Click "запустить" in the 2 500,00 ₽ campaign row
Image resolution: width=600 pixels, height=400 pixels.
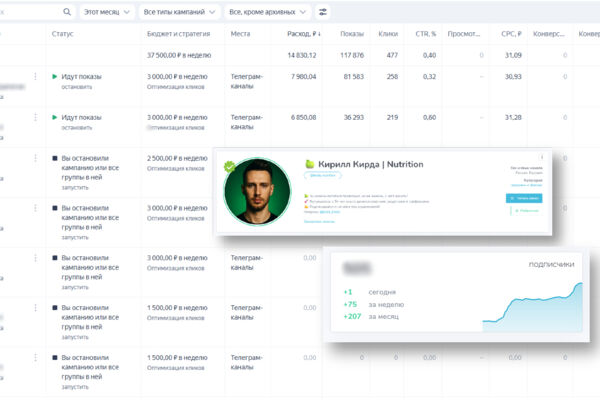pos(75,188)
